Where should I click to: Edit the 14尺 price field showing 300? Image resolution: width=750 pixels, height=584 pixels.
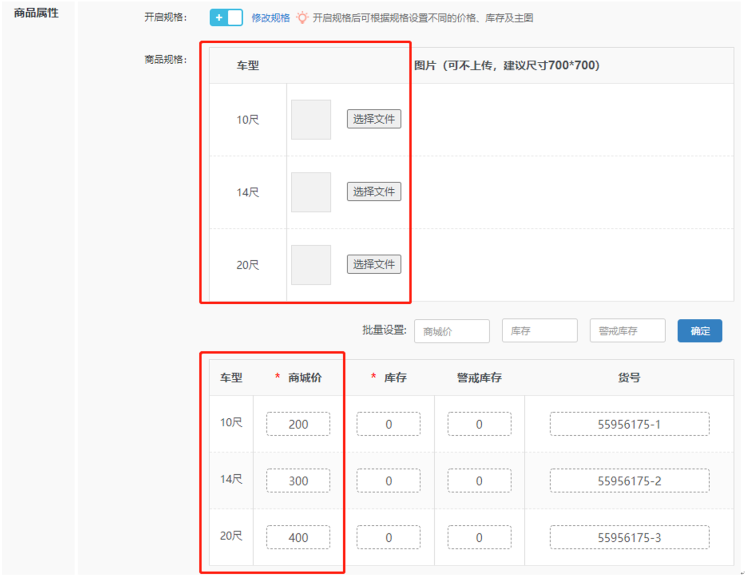(298, 481)
